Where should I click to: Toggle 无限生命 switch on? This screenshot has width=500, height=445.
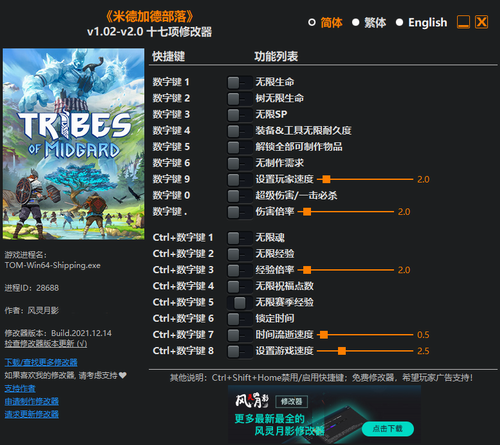pyautogui.click(x=239, y=82)
